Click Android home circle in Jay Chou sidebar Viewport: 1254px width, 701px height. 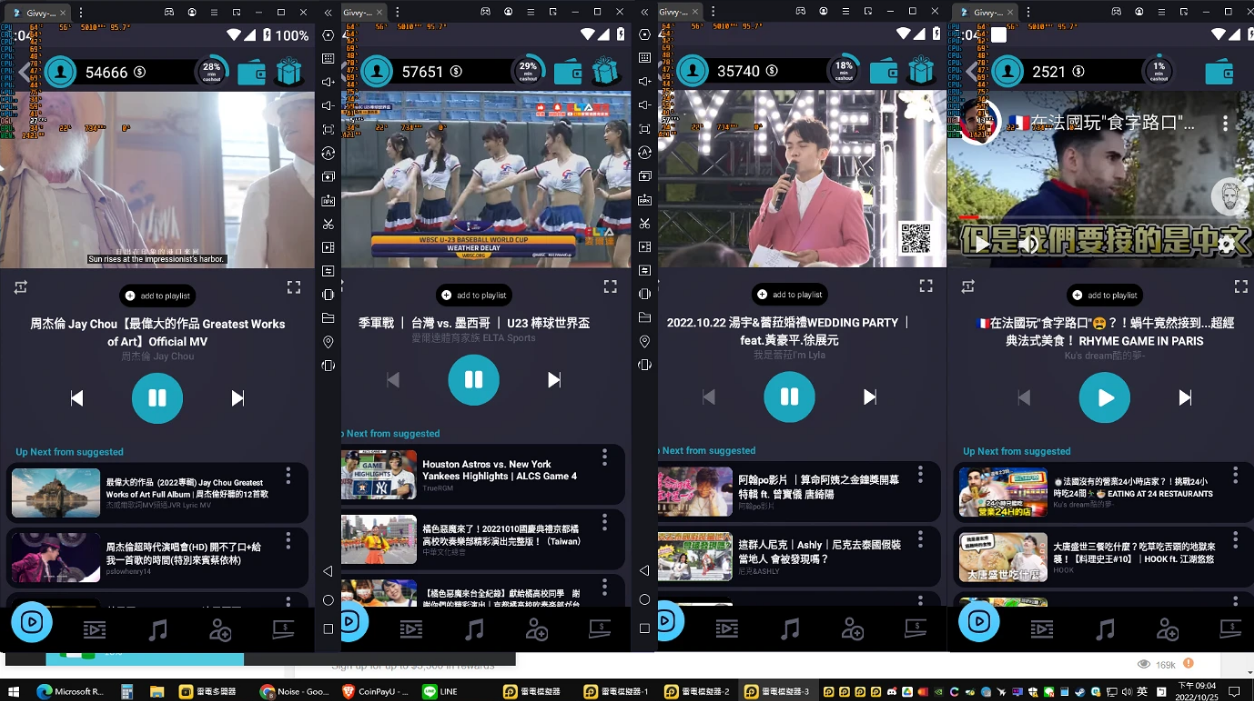328,600
